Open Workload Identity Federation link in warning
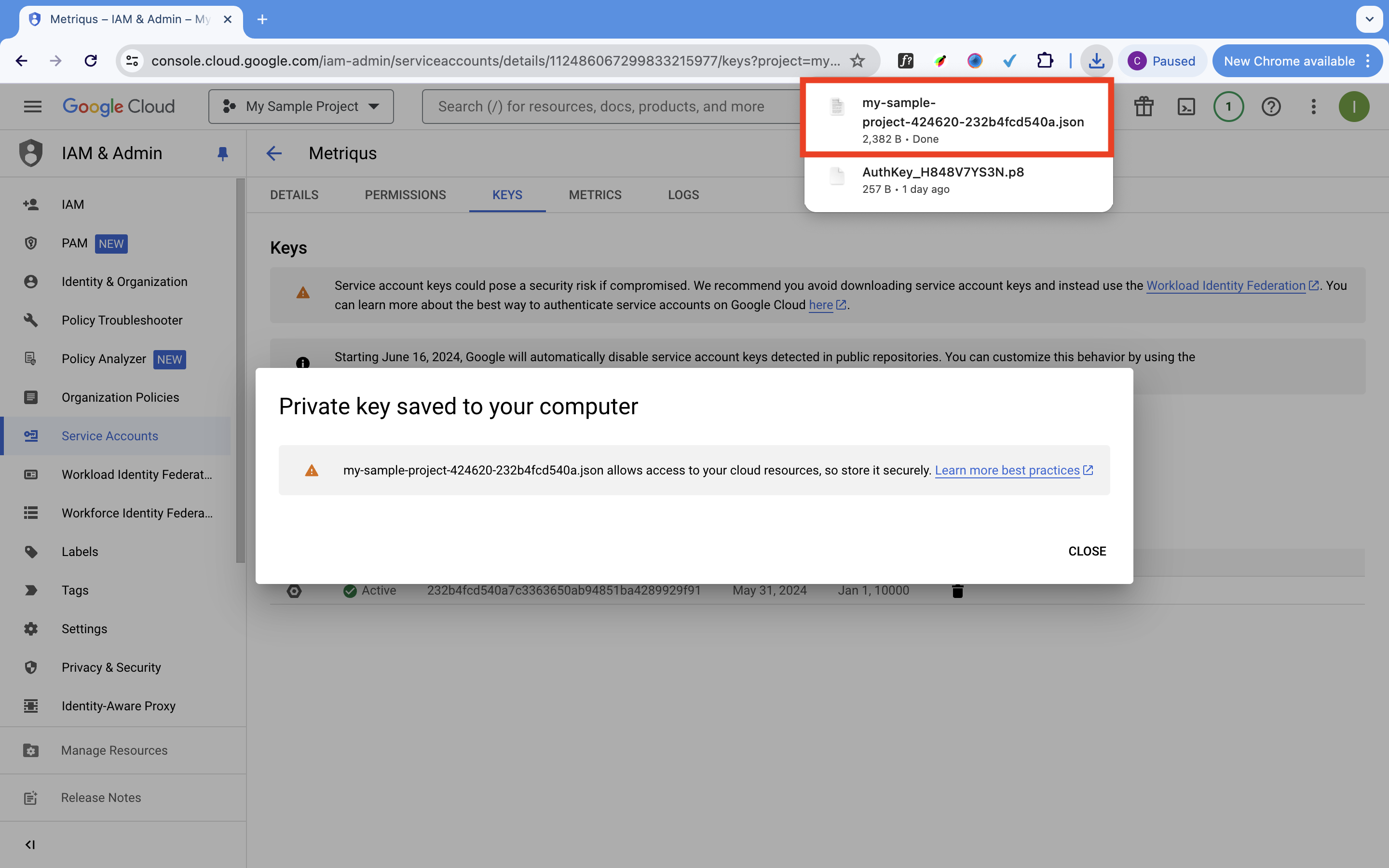1389x868 pixels. pos(1232,285)
